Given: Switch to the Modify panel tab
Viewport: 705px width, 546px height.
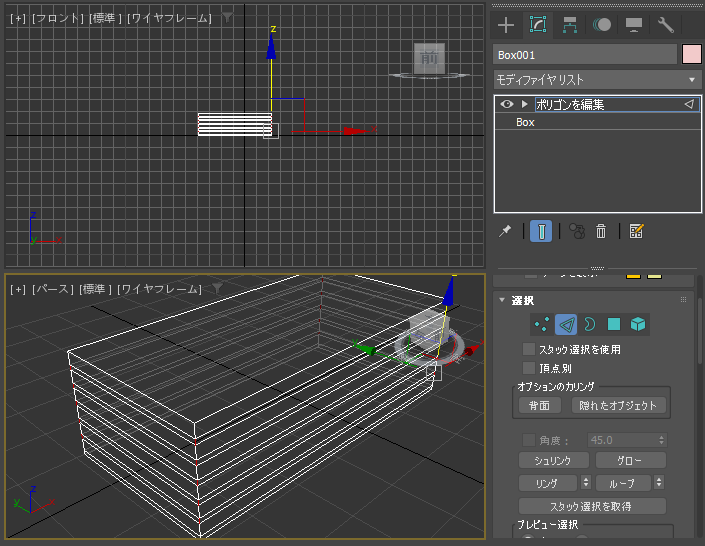Looking at the screenshot, I should click(538, 25).
